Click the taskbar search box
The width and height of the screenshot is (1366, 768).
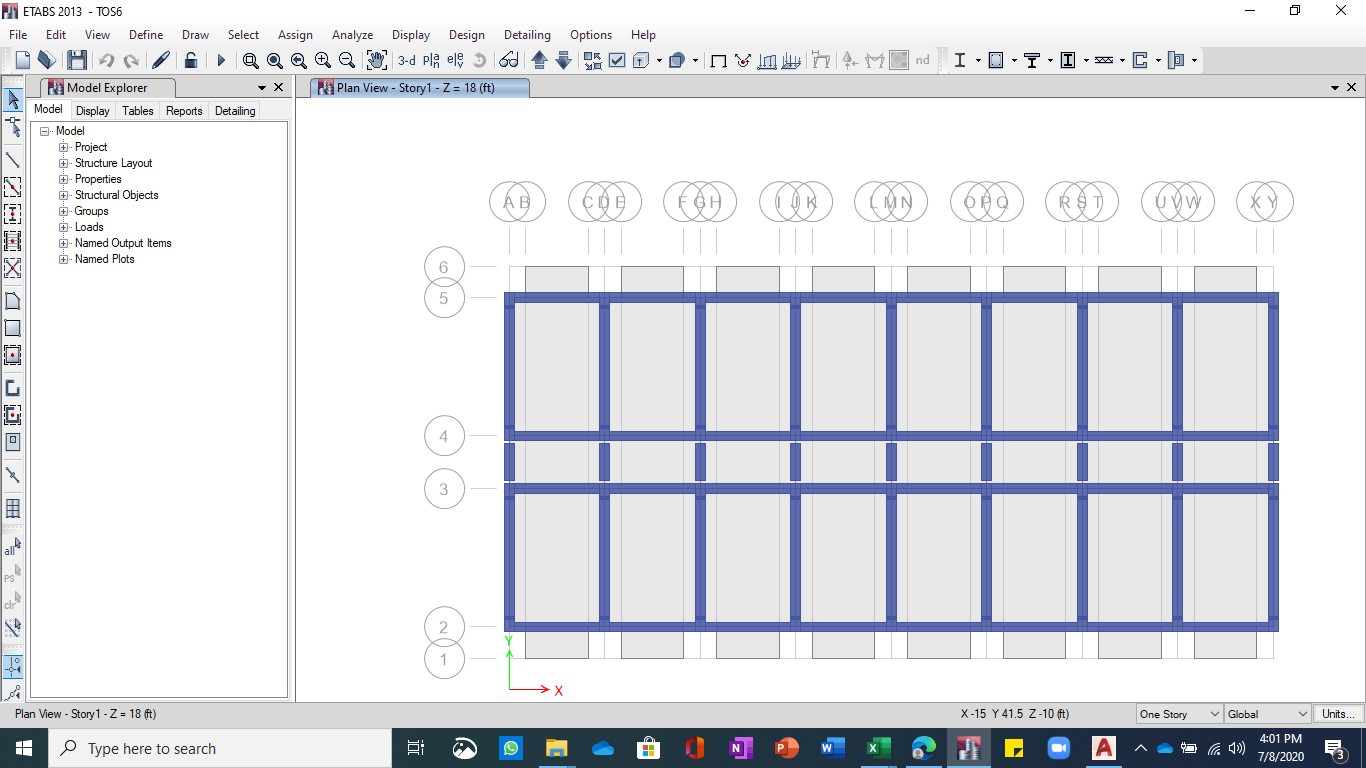(x=220, y=748)
